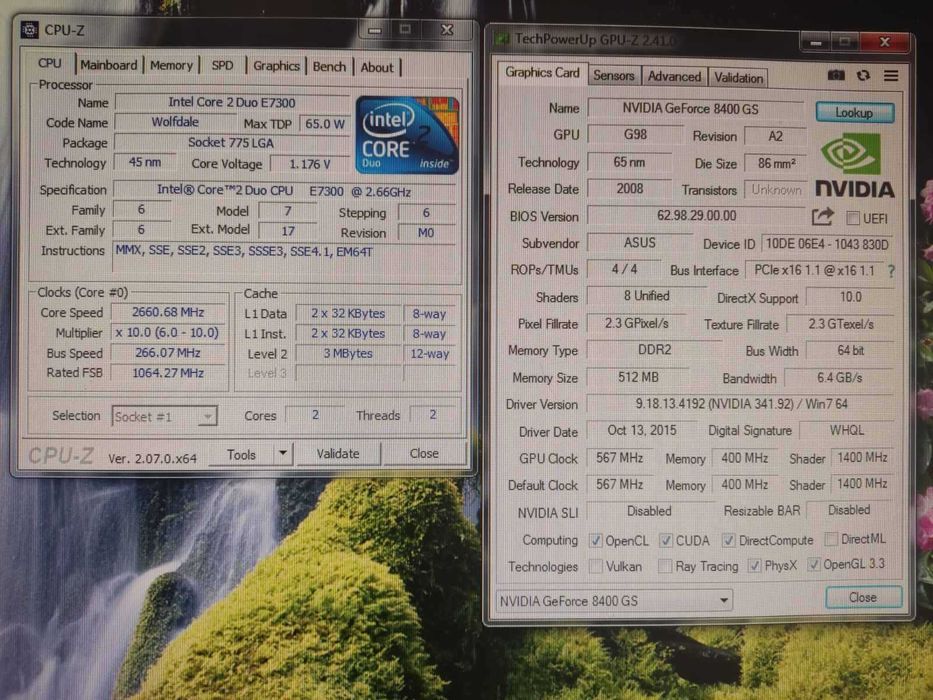The image size is (933, 700).
Task: Click the Digital Signature value WHQL
Action: [x=846, y=430]
